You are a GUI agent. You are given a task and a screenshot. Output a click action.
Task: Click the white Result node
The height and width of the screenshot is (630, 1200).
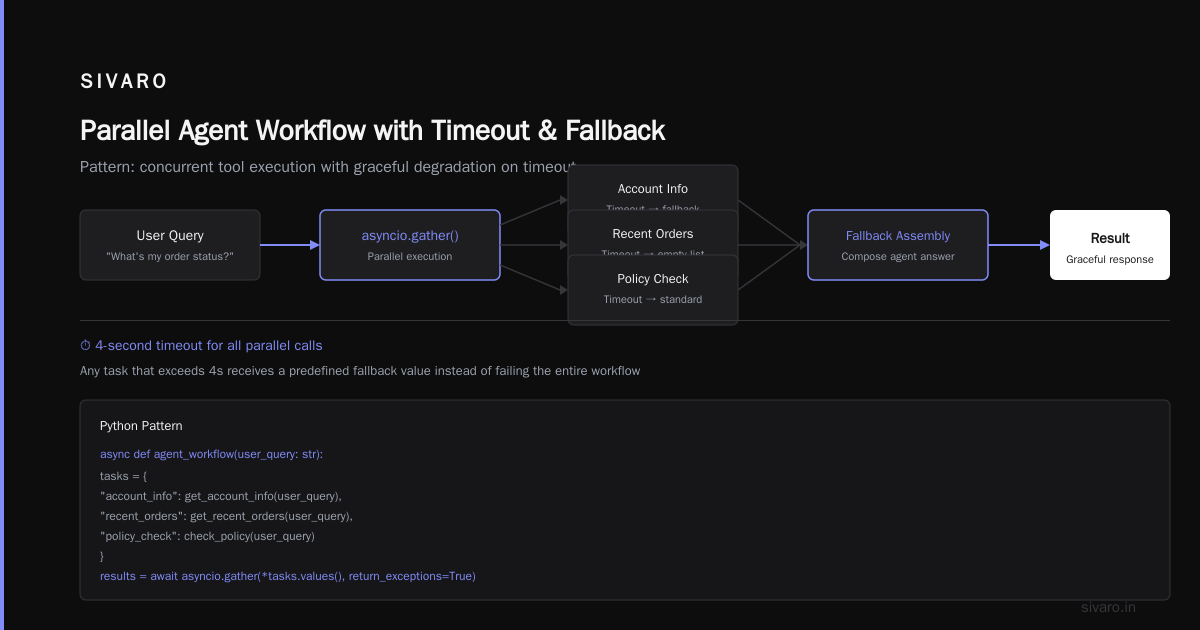click(1110, 245)
